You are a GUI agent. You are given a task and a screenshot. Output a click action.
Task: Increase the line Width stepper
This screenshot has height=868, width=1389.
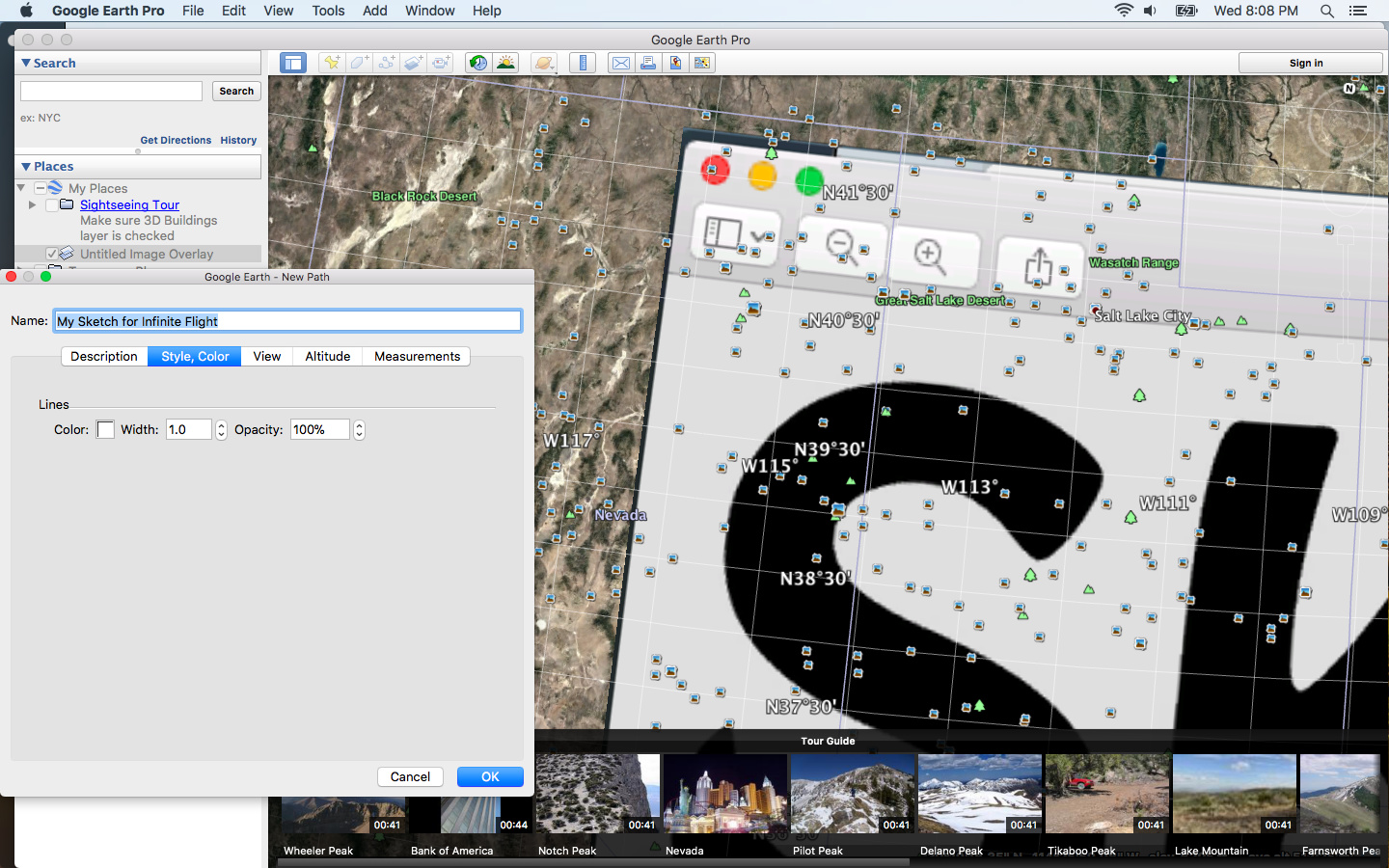click(221, 425)
